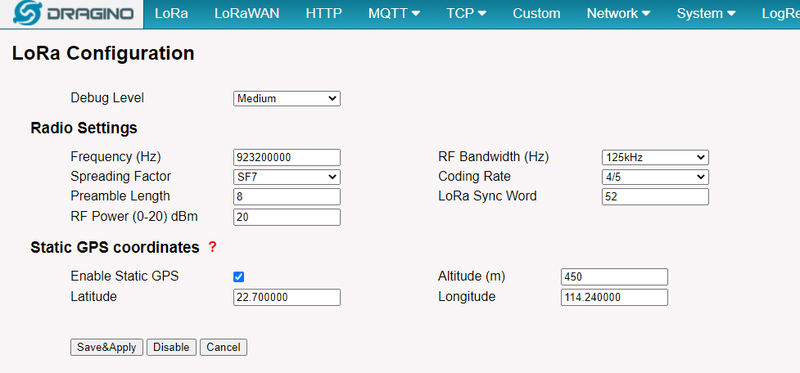800x373 pixels.
Task: Open the Custom menu tab
Action: 536,14
